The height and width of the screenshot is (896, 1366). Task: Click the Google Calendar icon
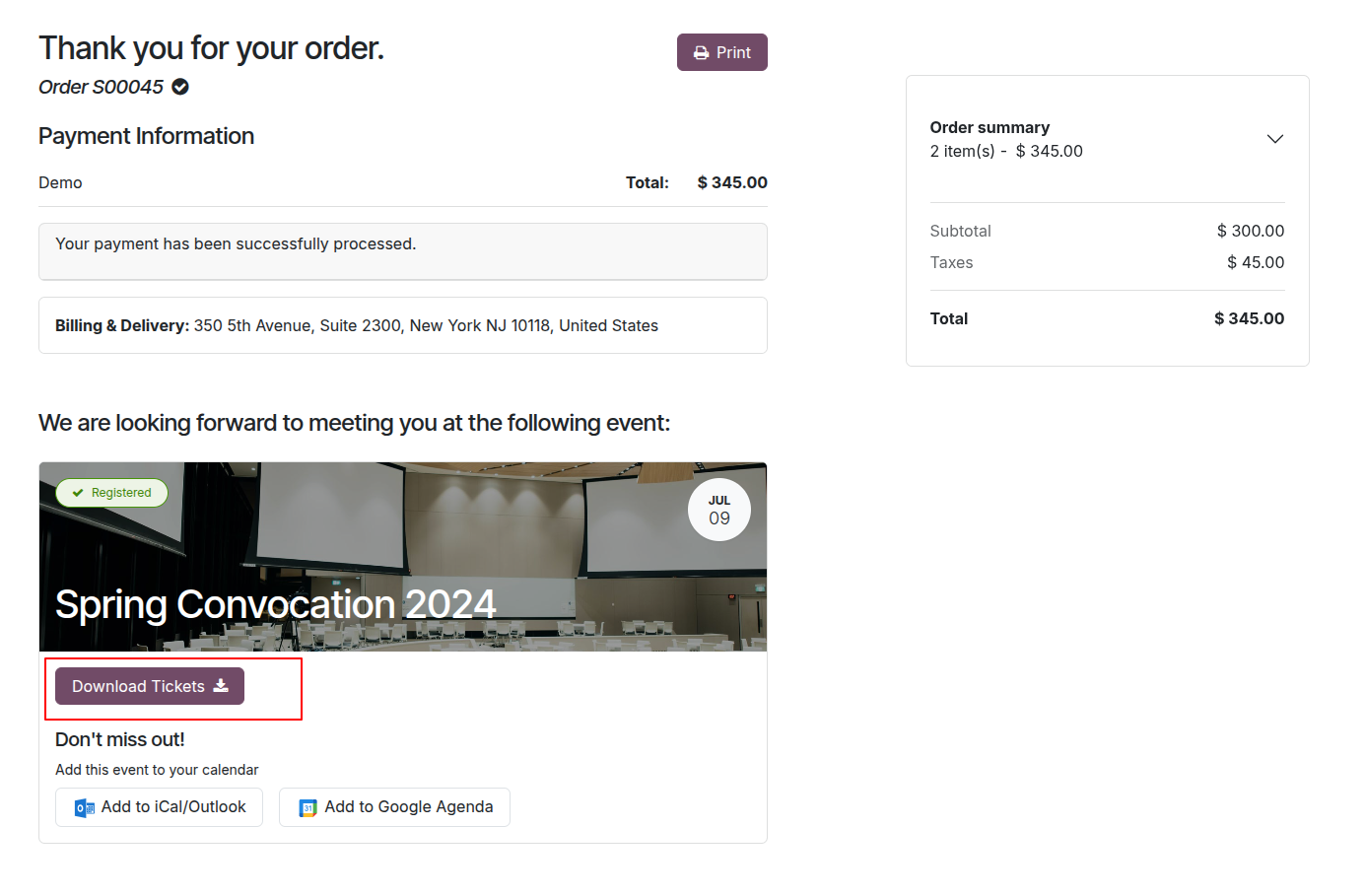[x=307, y=808]
